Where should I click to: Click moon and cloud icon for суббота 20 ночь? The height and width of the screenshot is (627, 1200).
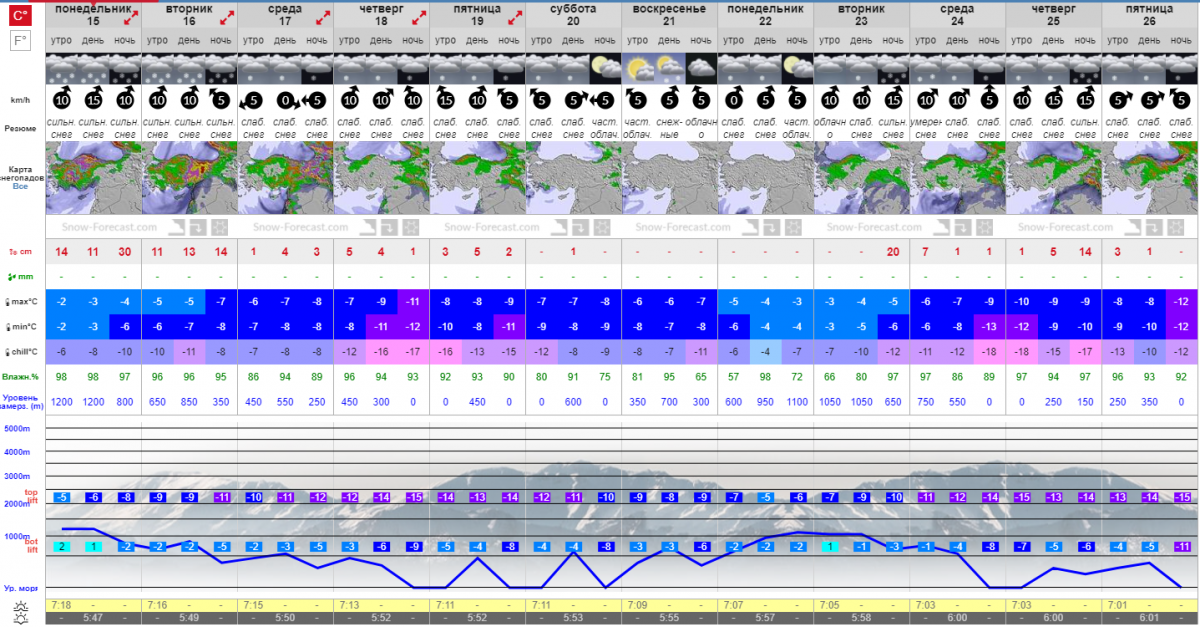coord(605,68)
